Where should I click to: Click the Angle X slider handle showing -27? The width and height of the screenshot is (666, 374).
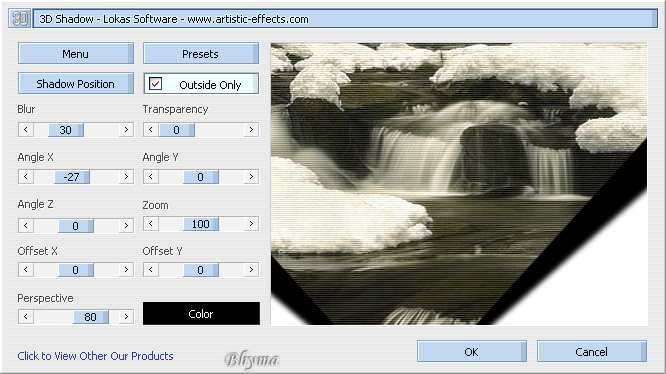[x=72, y=177]
